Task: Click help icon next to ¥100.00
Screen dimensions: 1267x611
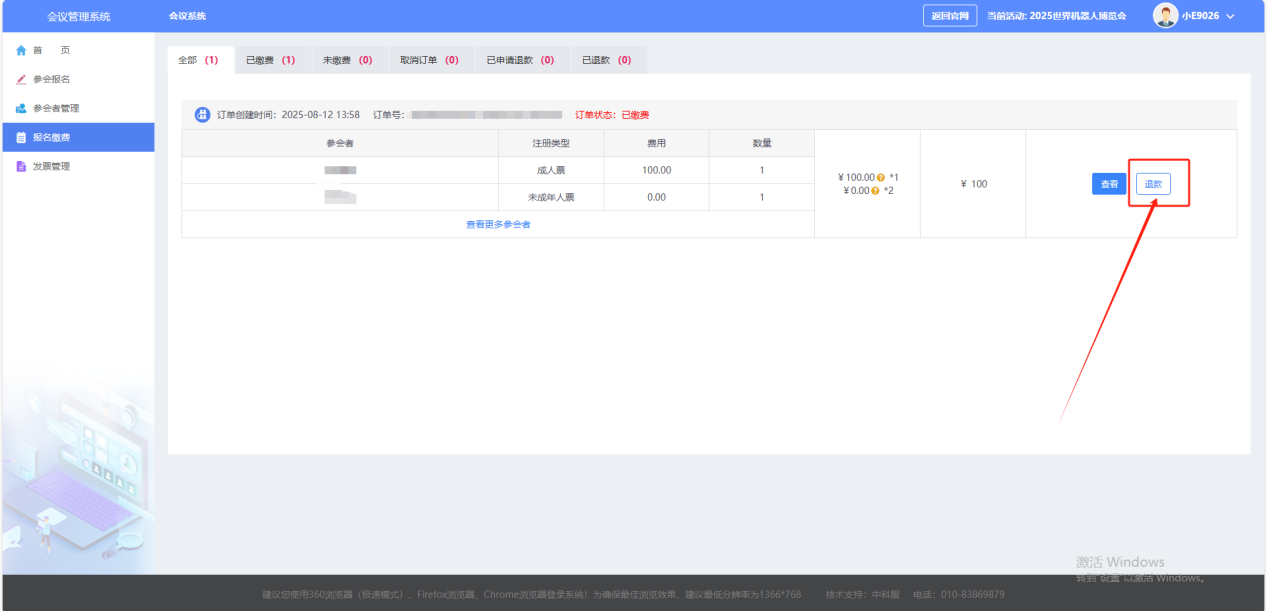Action: (880, 178)
